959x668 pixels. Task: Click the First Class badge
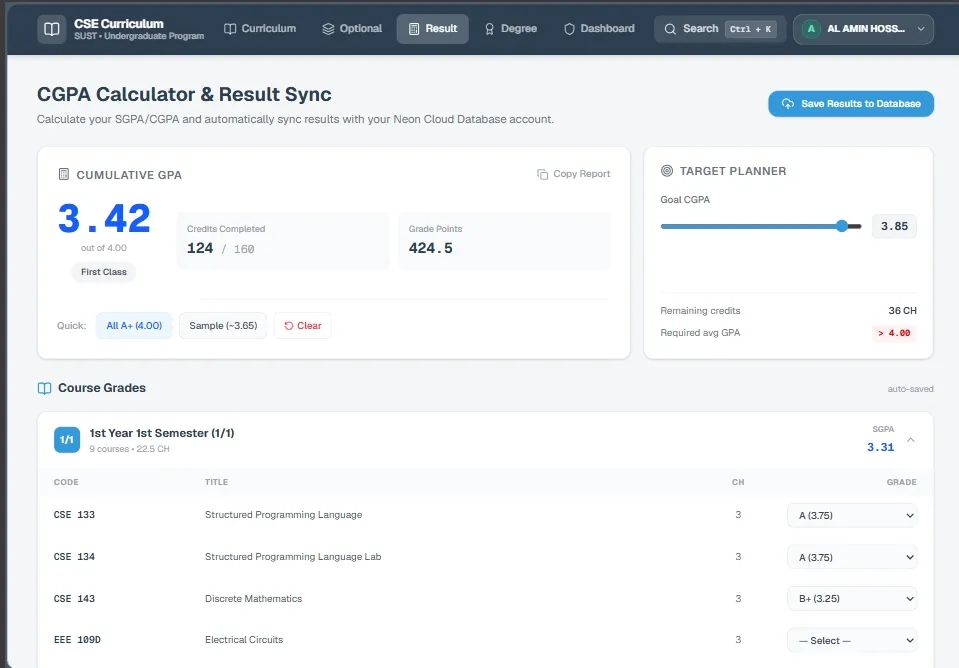point(104,272)
